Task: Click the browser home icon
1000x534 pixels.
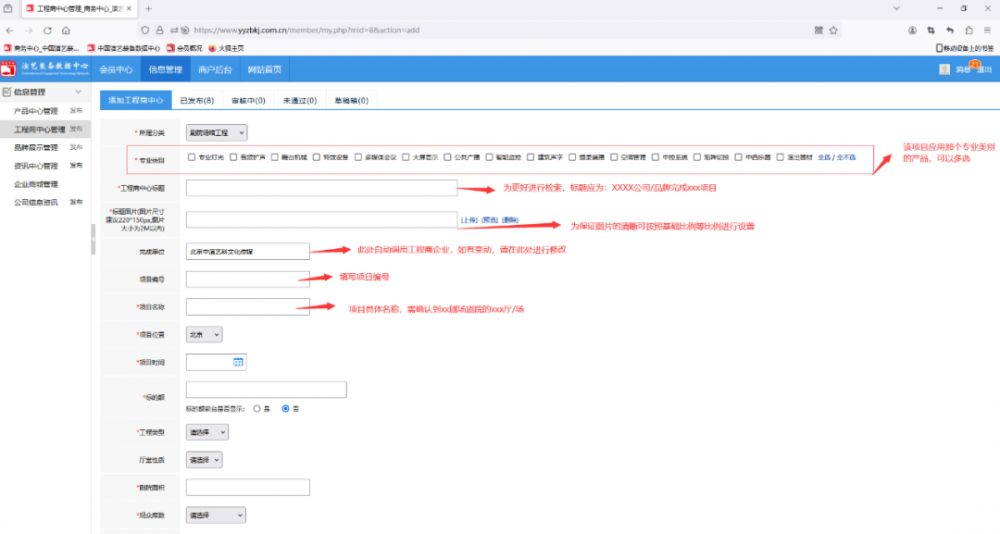Action: pos(66,31)
